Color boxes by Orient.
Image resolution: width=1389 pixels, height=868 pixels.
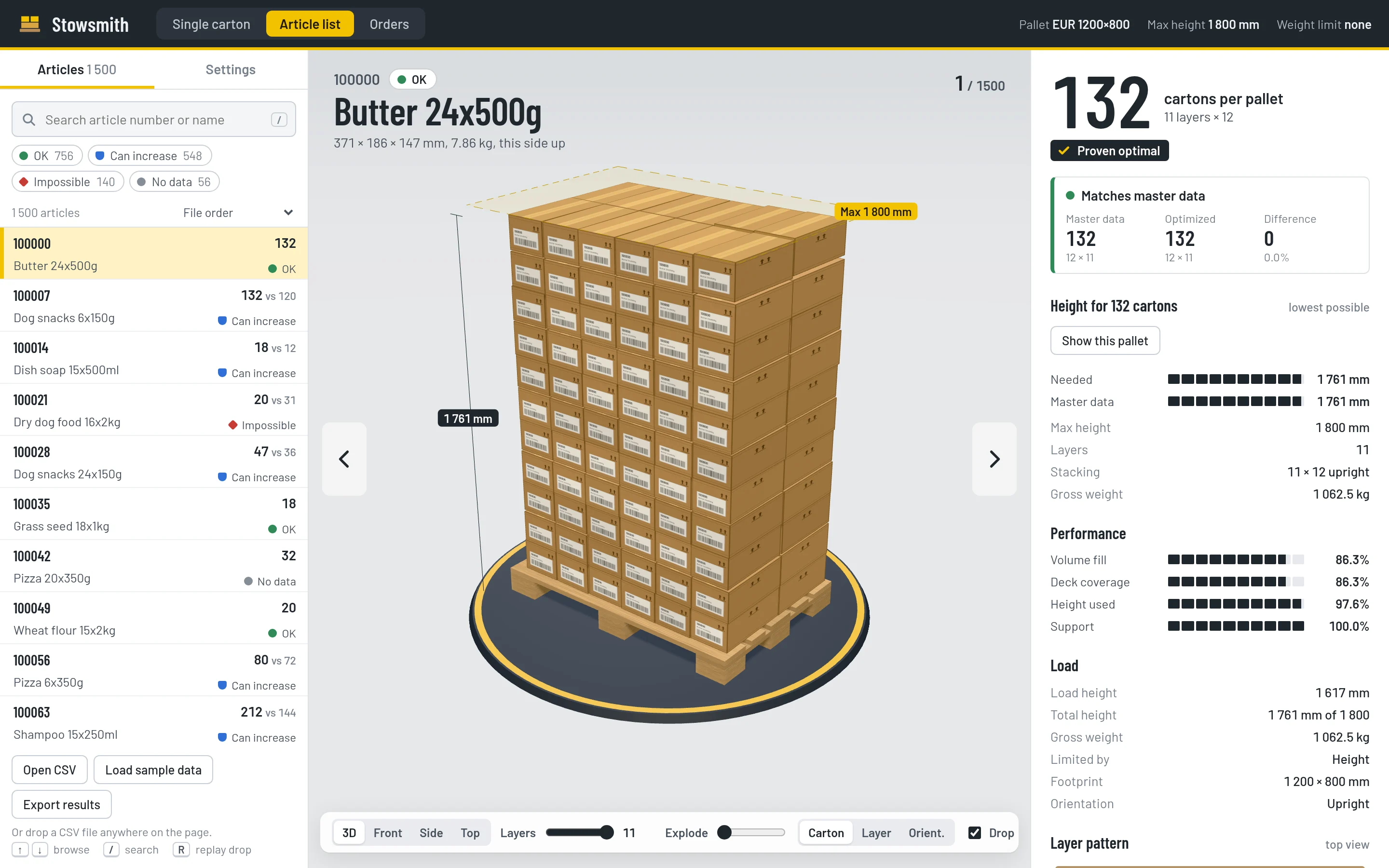pyautogui.click(x=926, y=832)
